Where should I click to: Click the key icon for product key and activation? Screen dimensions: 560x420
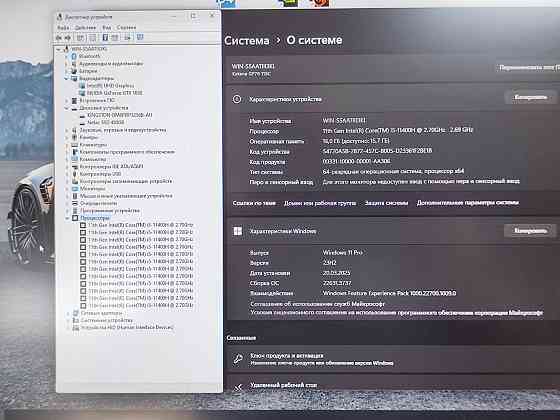click(x=238, y=359)
